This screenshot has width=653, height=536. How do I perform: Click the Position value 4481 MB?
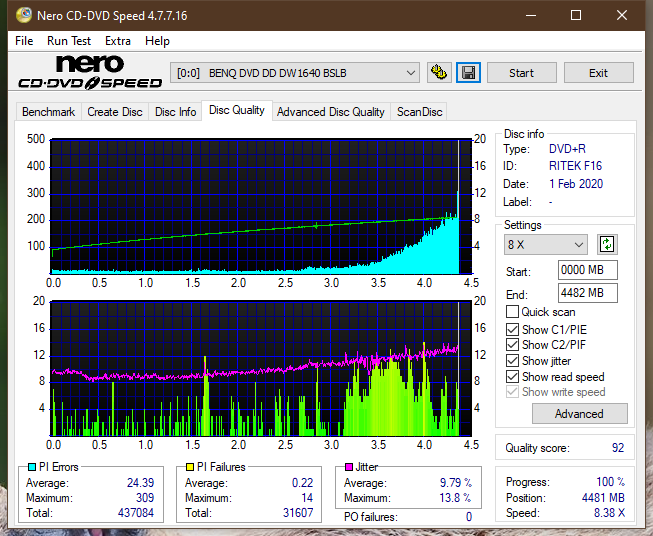[x=603, y=498]
